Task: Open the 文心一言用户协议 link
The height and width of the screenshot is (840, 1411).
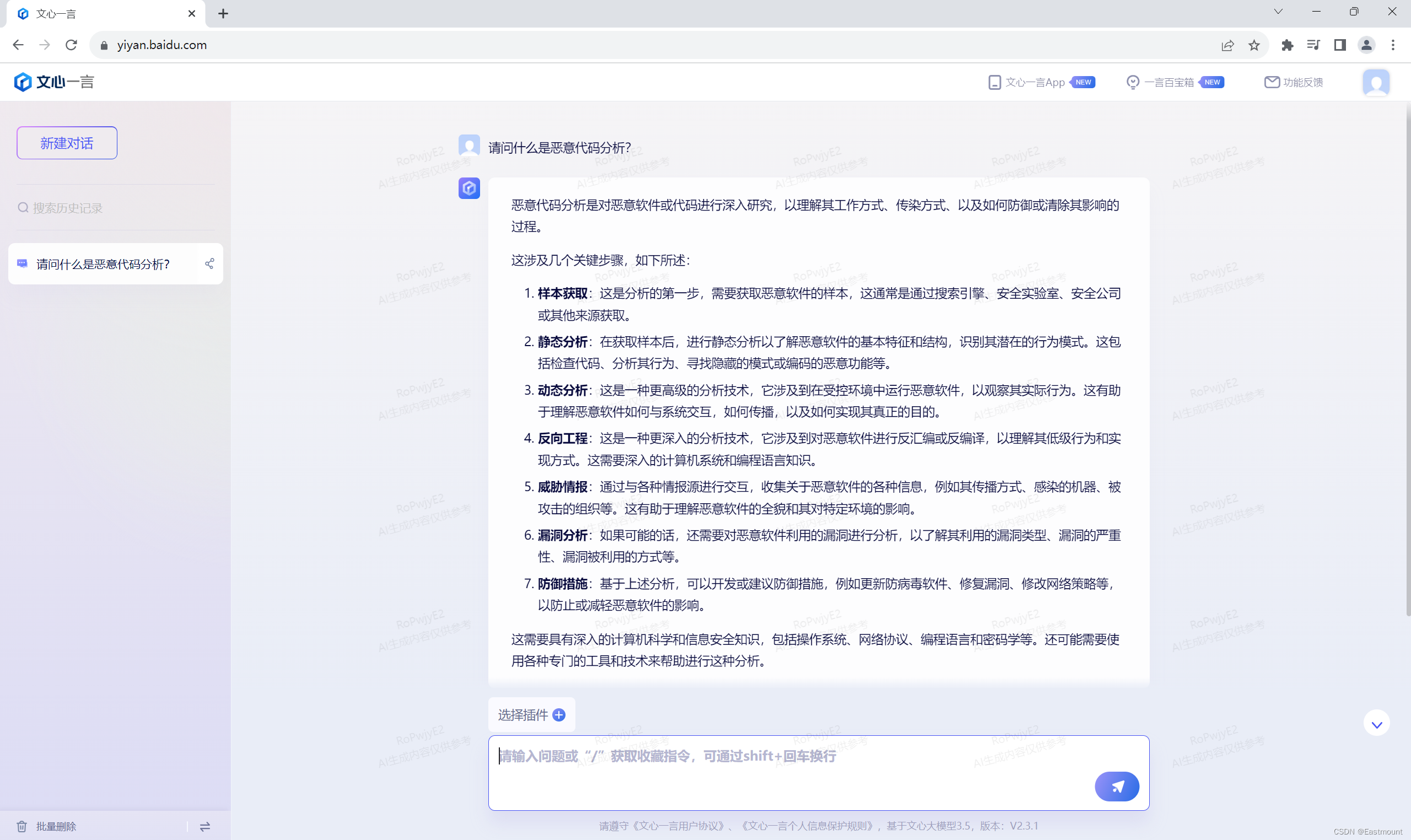Action: tap(678, 826)
